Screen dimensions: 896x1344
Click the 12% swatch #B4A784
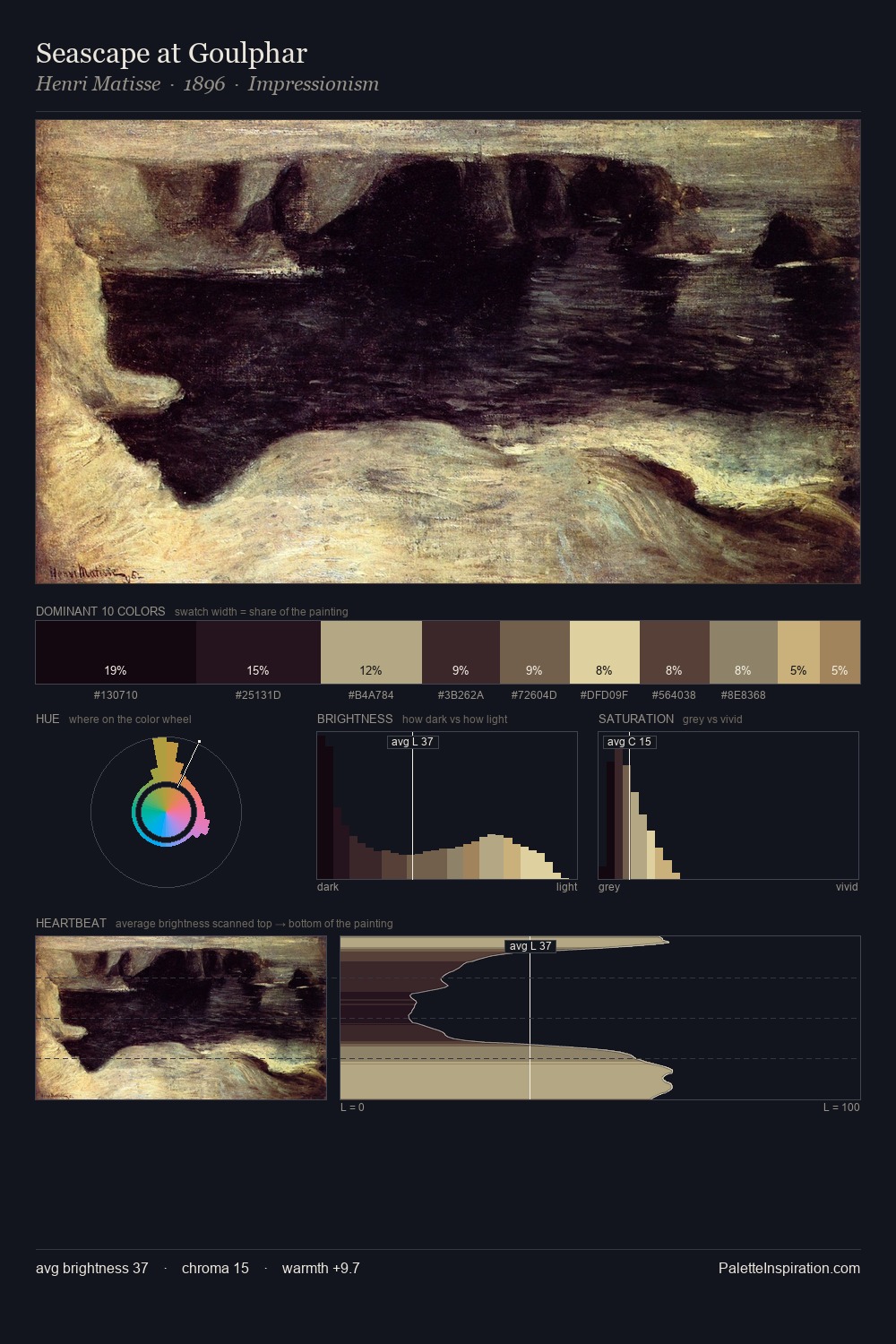tap(371, 652)
